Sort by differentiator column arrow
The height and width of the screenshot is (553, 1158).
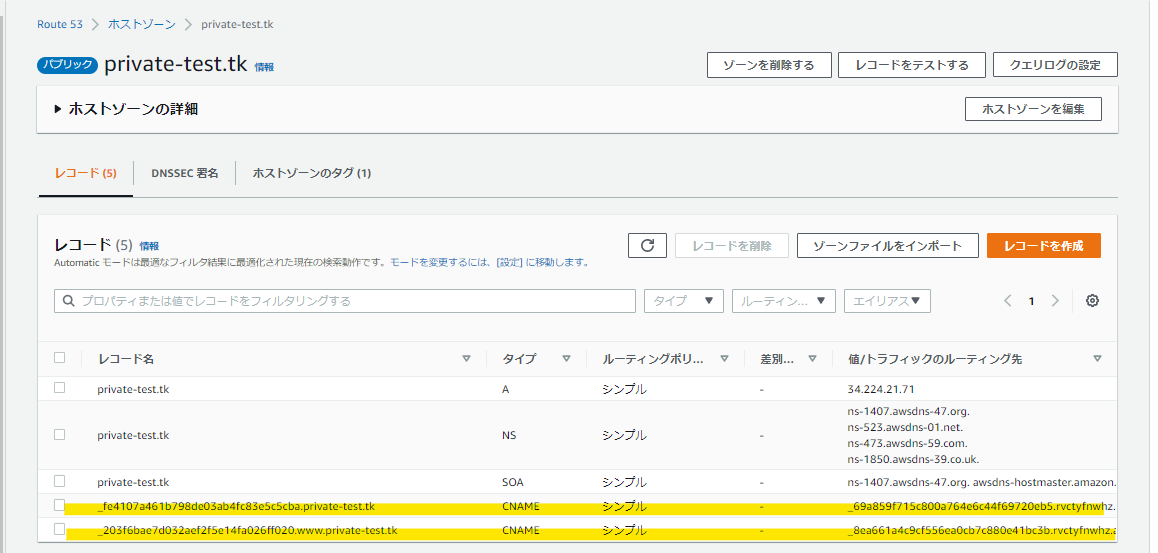812,359
